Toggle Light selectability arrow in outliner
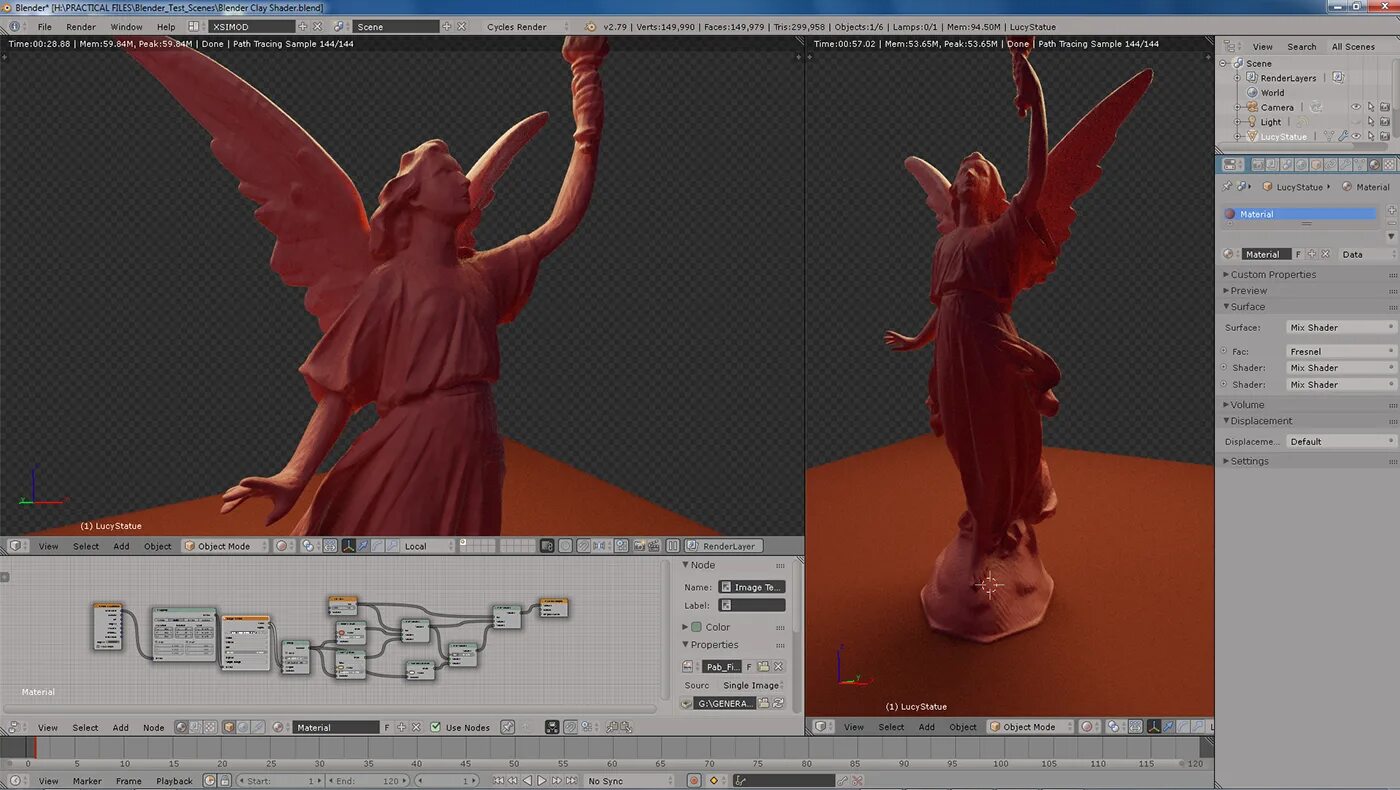Image resolution: width=1400 pixels, height=790 pixels. click(1370, 122)
